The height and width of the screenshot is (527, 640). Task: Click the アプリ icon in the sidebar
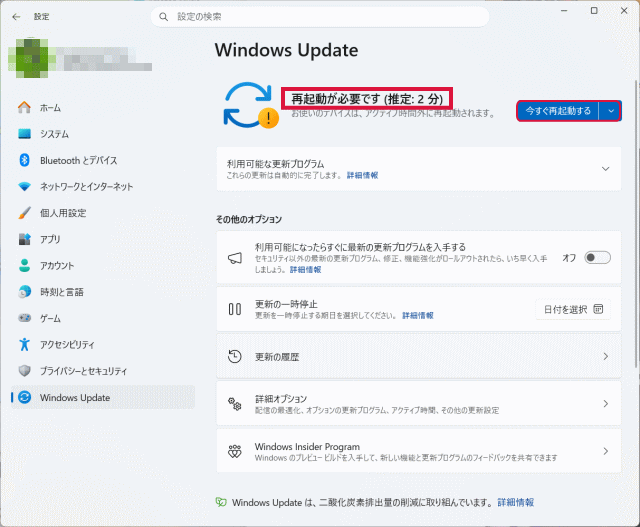(24, 239)
